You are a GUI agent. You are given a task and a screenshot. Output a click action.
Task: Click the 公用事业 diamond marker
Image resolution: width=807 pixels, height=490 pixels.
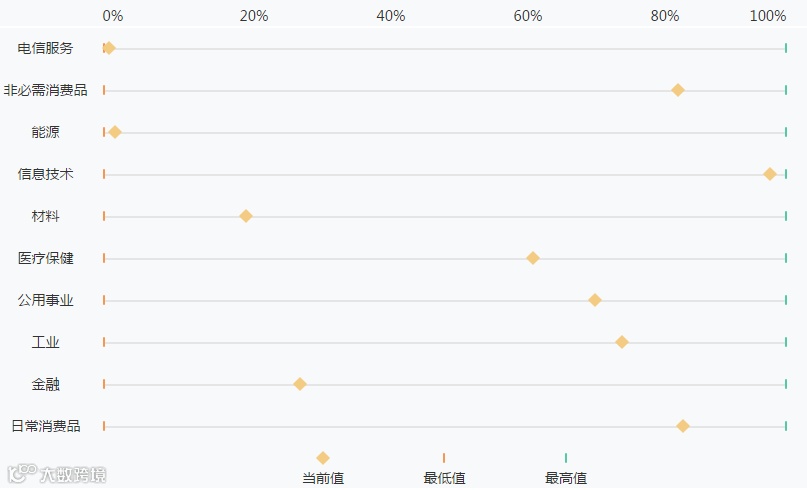[595, 300]
